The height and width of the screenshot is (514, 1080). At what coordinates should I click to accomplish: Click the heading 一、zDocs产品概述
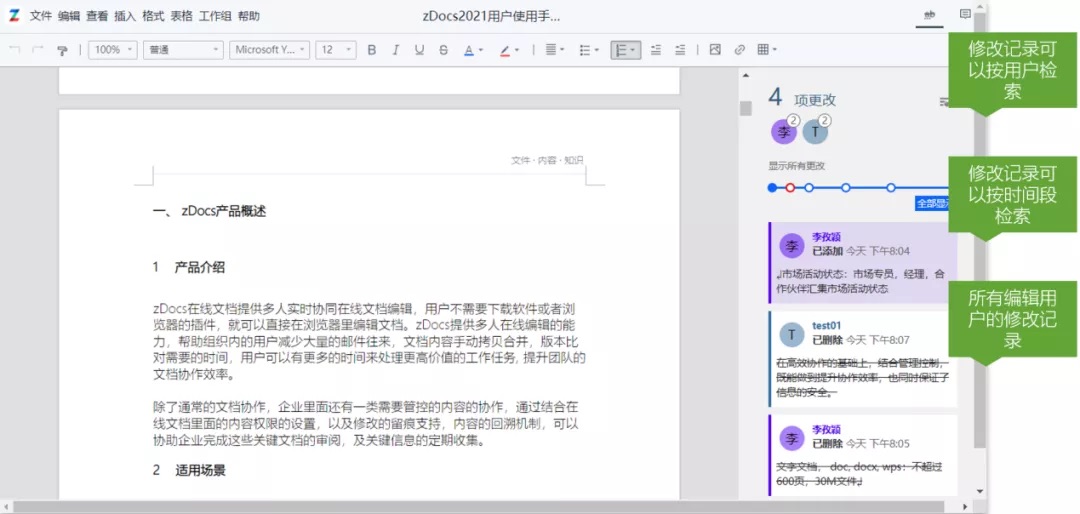(x=209, y=212)
